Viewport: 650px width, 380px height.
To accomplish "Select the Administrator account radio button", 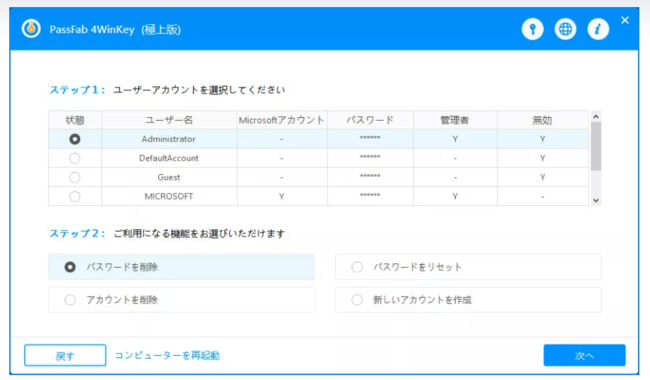I will pyautogui.click(x=75, y=139).
